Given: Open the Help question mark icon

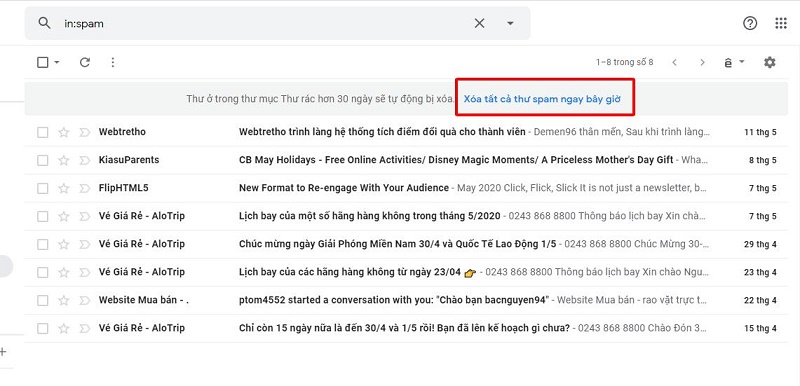Looking at the screenshot, I should point(749,23).
